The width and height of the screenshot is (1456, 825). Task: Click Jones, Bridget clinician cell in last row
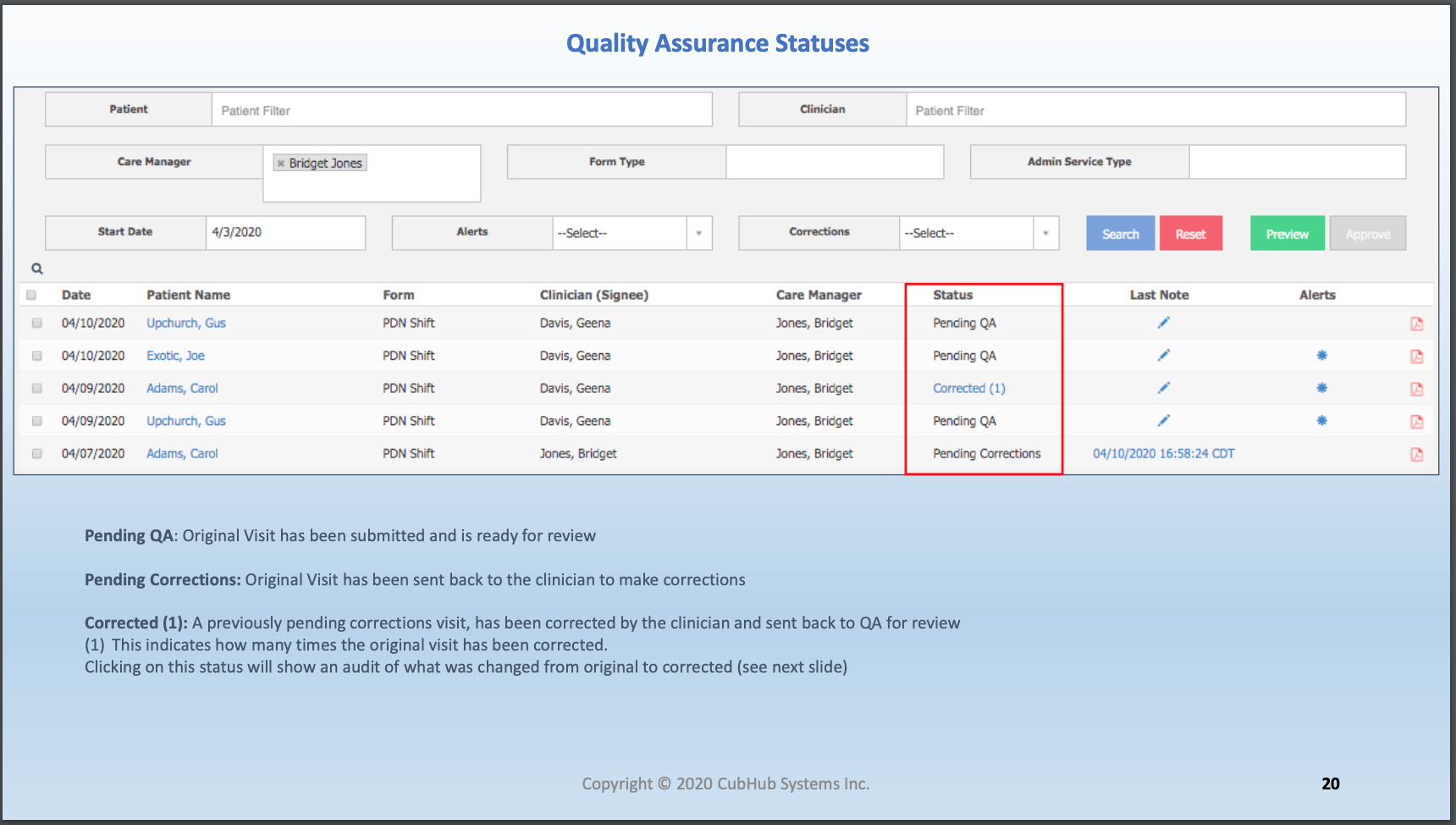(578, 453)
